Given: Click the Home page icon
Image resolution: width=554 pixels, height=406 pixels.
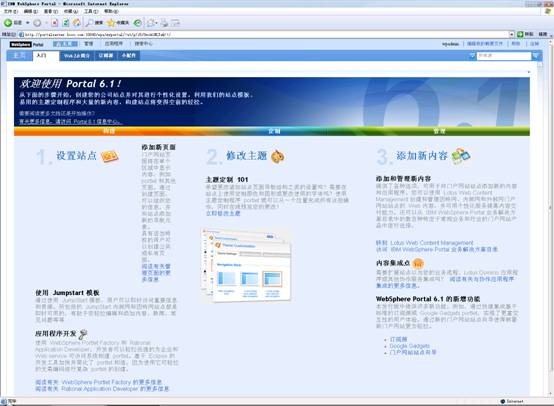Looking at the screenshot, I should (77, 23).
